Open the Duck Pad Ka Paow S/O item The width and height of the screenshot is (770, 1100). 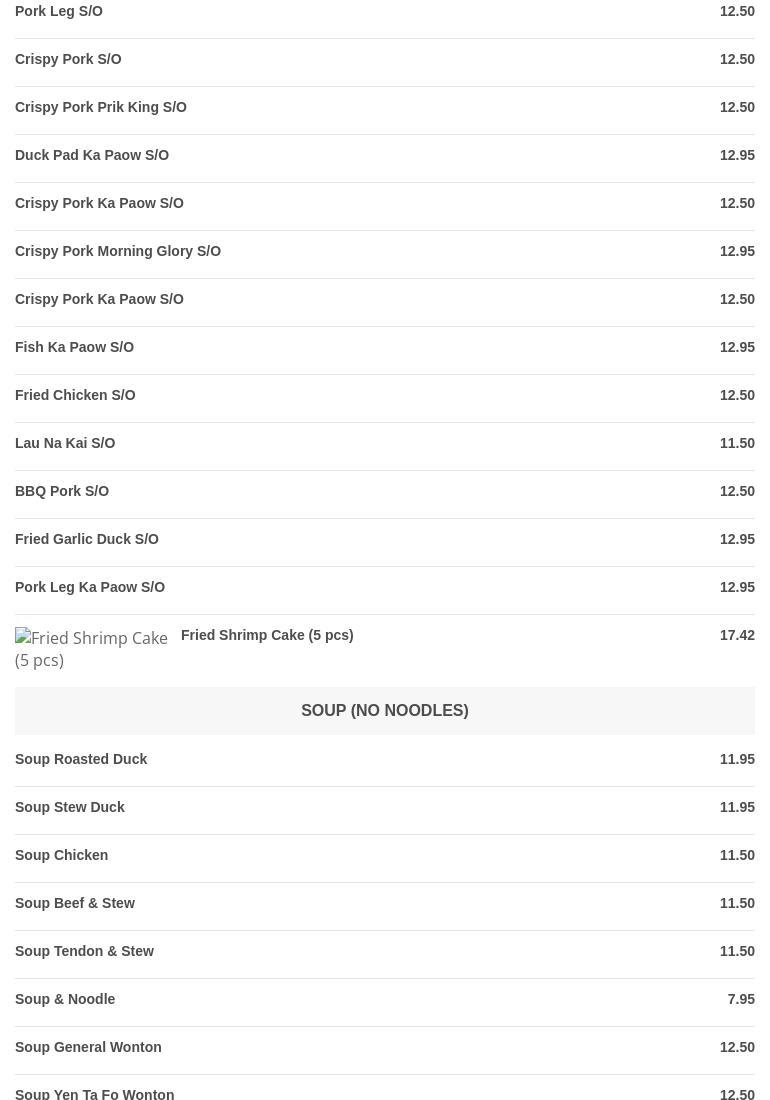[92, 156]
